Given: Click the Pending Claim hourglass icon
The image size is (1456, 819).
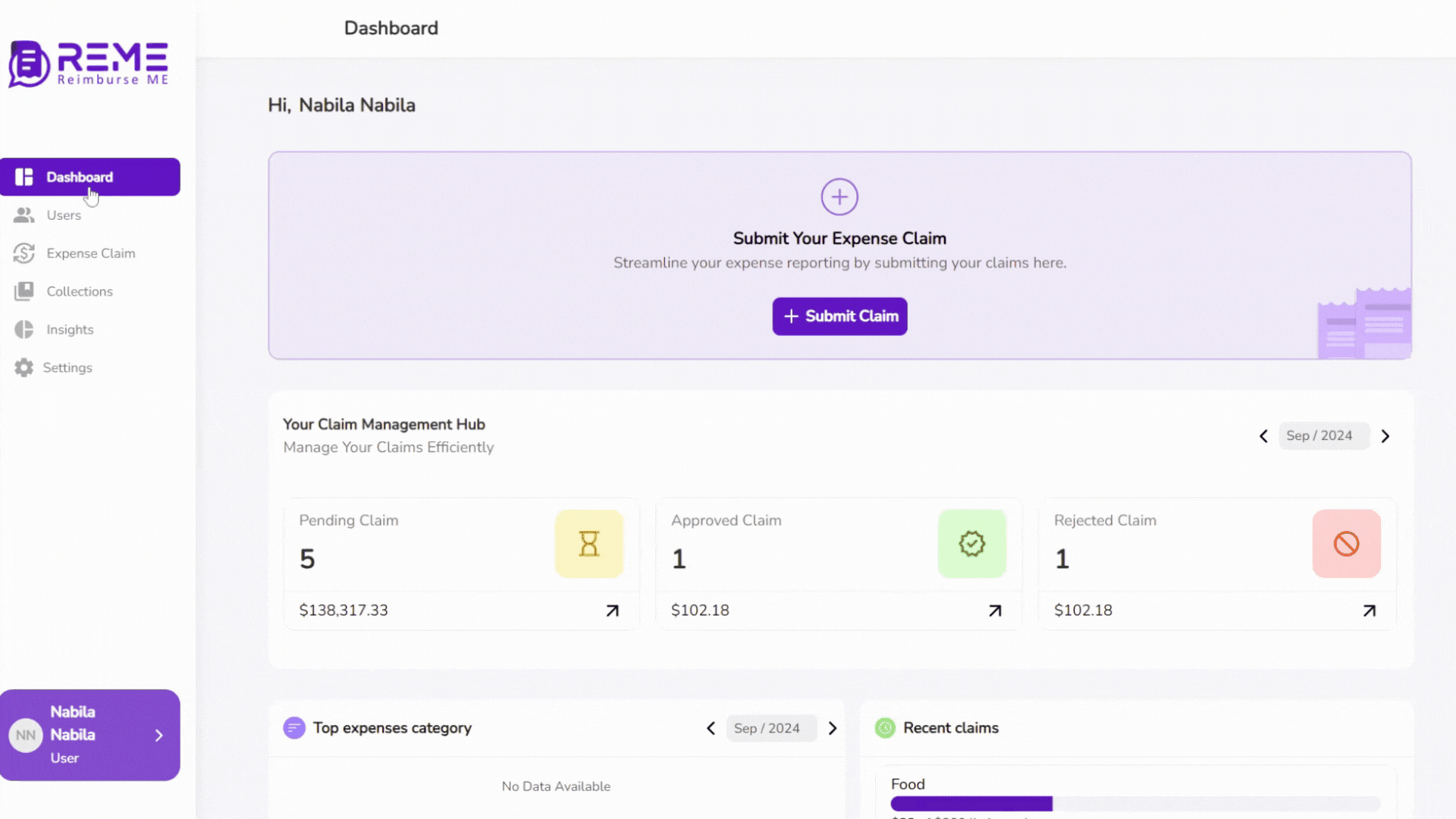Looking at the screenshot, I should tap(589, 544).
